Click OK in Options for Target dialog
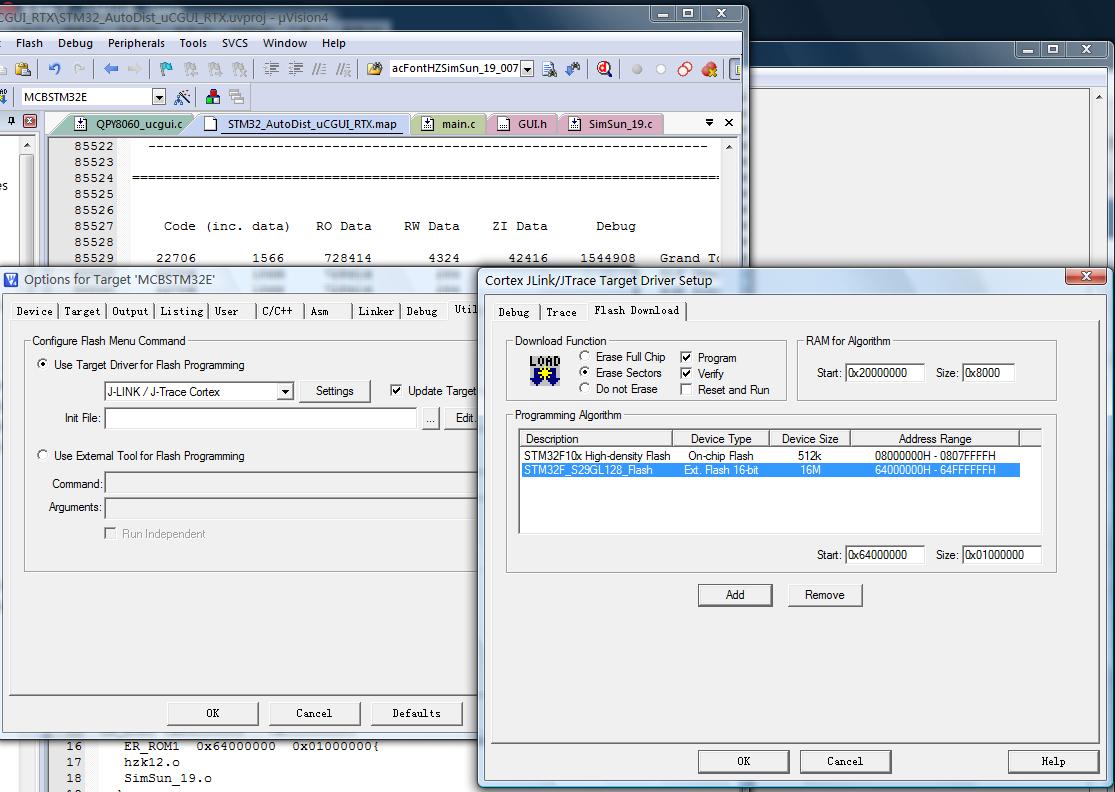Image resolution: width=1115 pixels, height=792 pixels. [213, 713]
